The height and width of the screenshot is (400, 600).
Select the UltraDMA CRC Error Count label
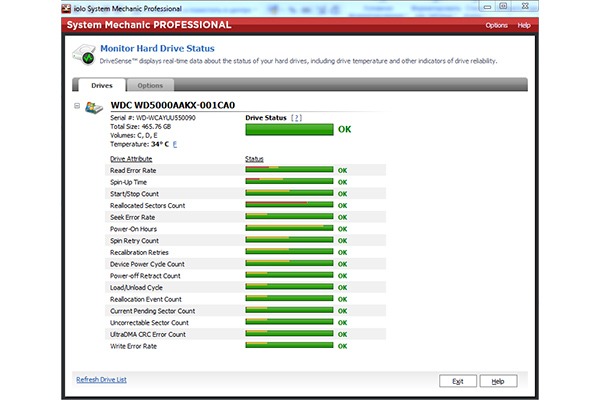click(x=148, y=335)
